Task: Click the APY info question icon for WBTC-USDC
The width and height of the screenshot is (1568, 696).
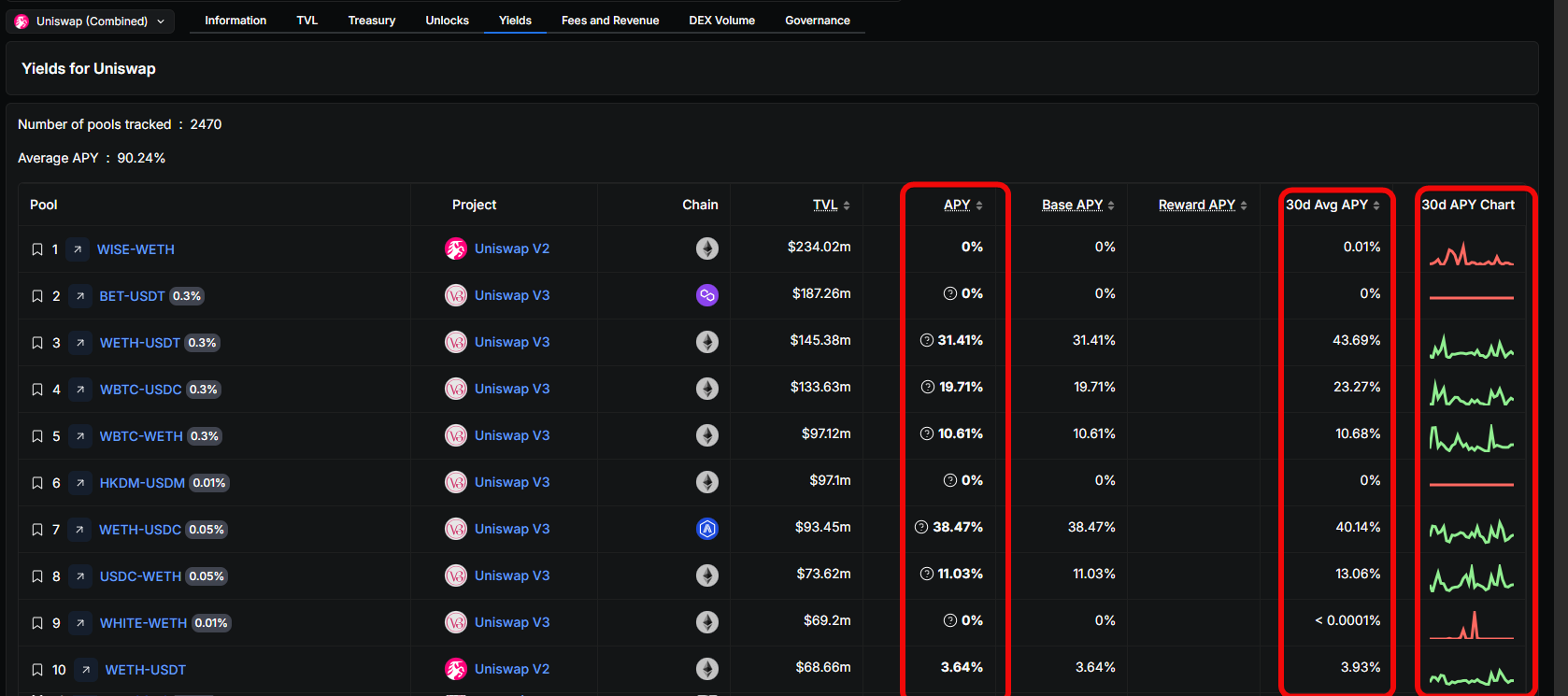Action: pos(928,387)
